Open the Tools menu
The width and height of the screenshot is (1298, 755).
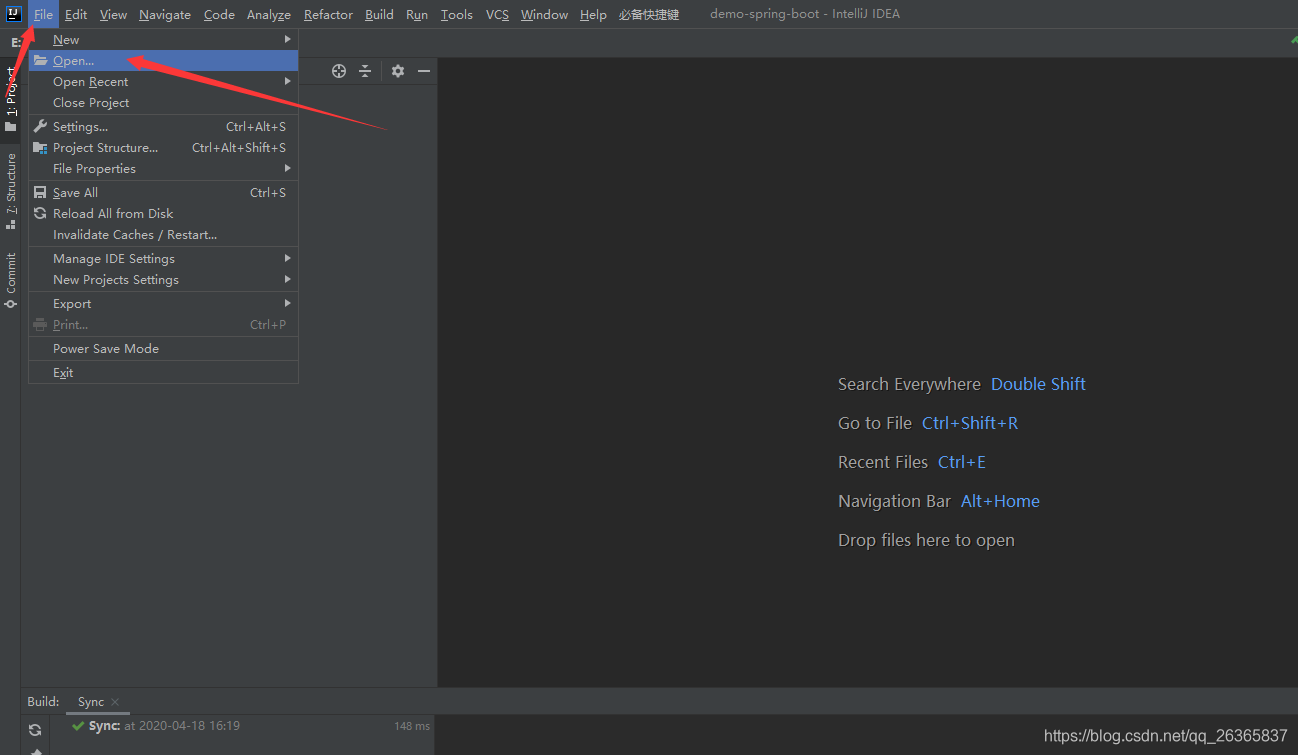457,15
